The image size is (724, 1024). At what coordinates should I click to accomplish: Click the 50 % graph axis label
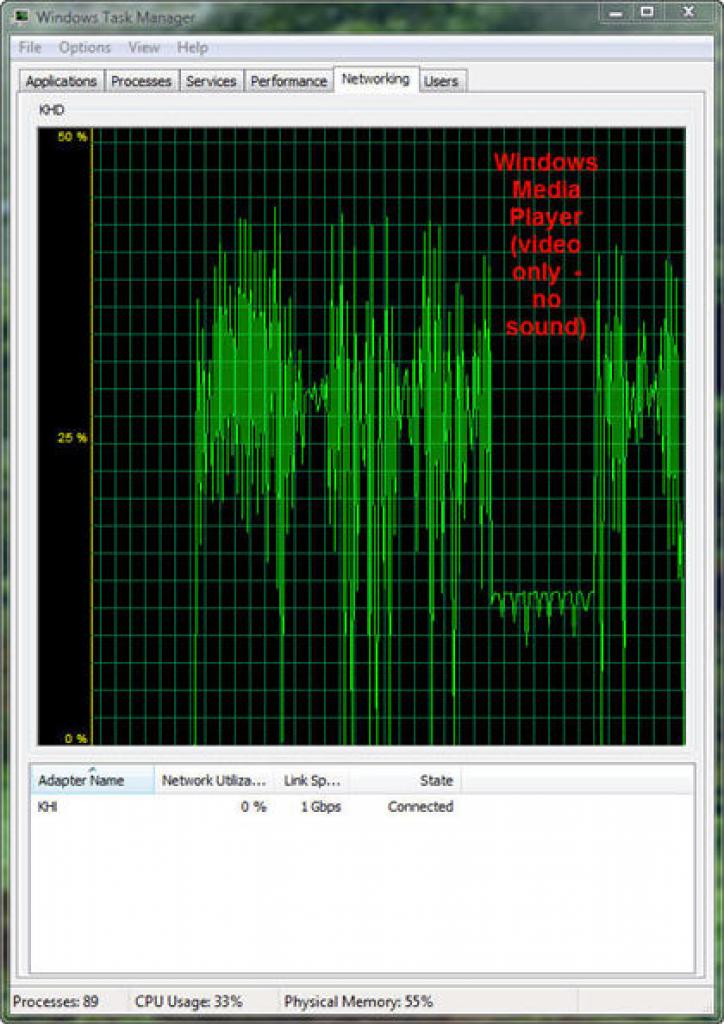point(72,136)
